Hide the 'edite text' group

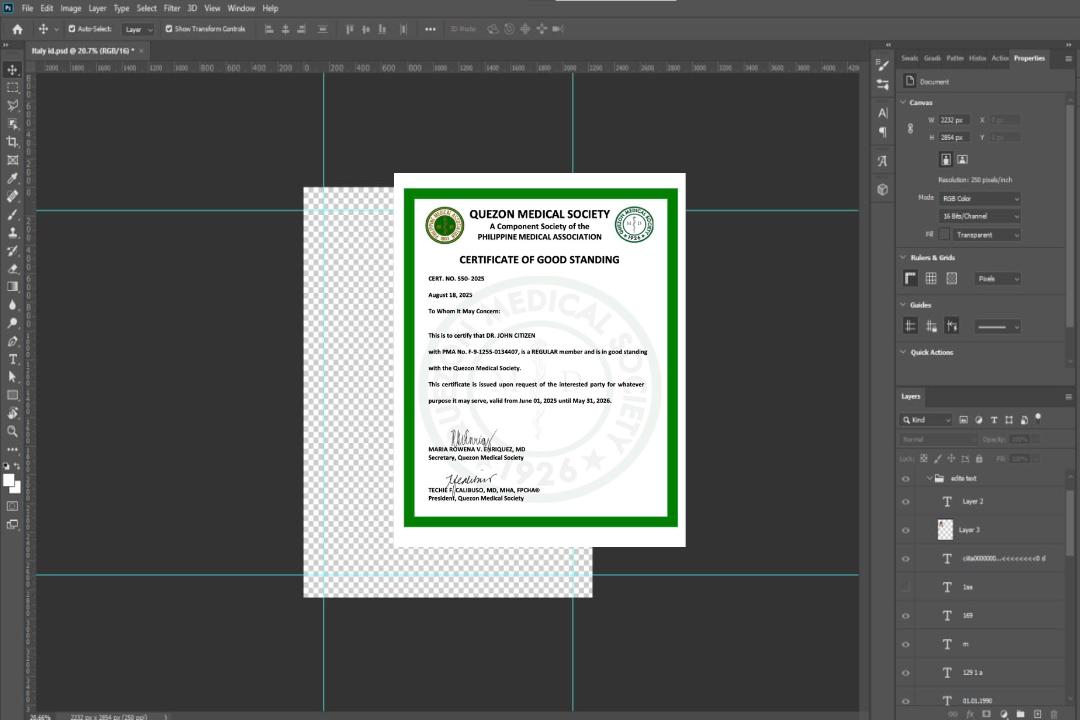[906, 479]
